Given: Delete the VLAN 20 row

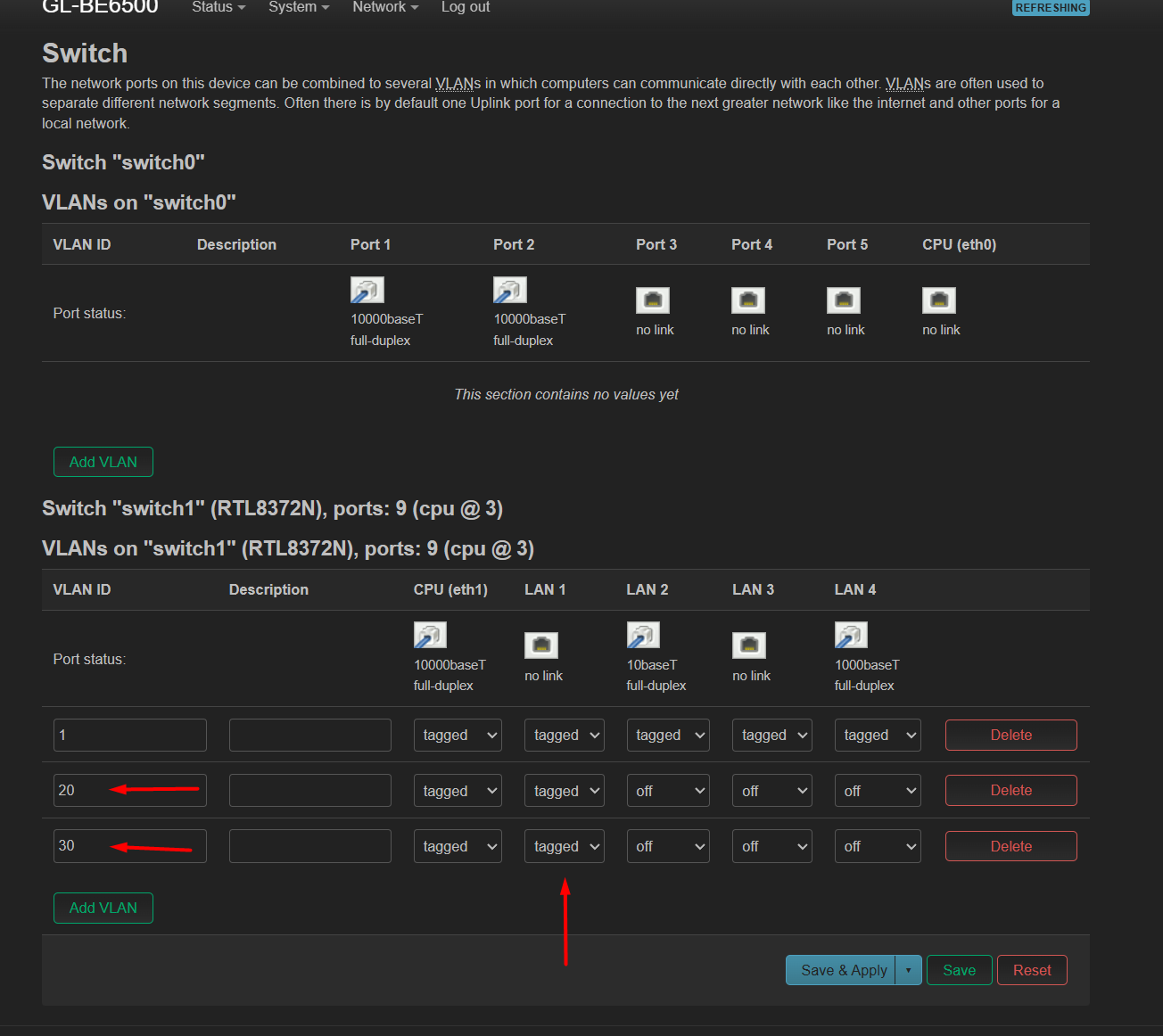Looking at the screenshot, I should [x=1011, y=790].
